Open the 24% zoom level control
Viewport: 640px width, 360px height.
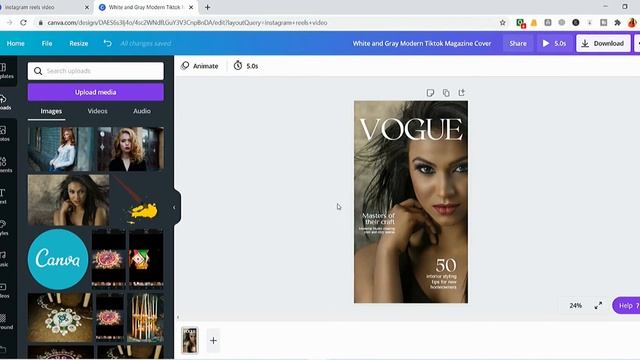576,305
